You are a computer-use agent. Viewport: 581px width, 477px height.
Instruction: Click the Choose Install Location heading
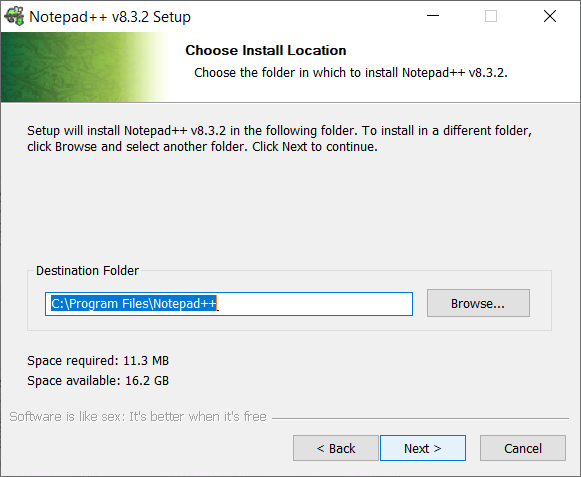266,50
